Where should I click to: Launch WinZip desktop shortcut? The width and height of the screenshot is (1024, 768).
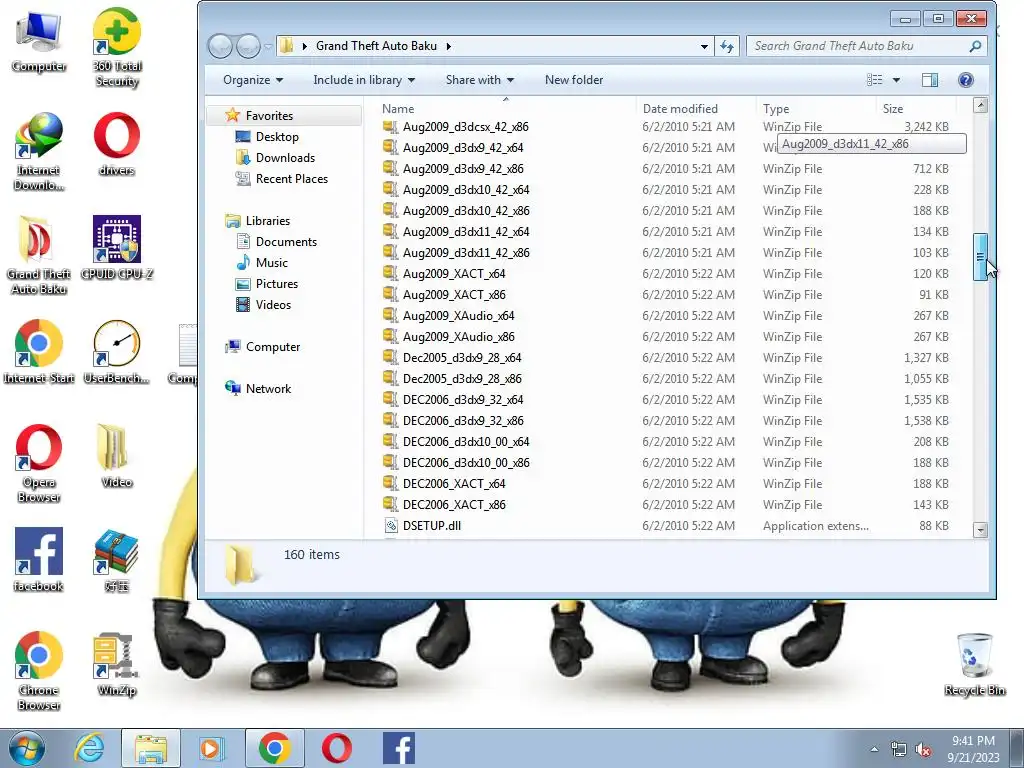pyautogui.click(x=117, y=664)
